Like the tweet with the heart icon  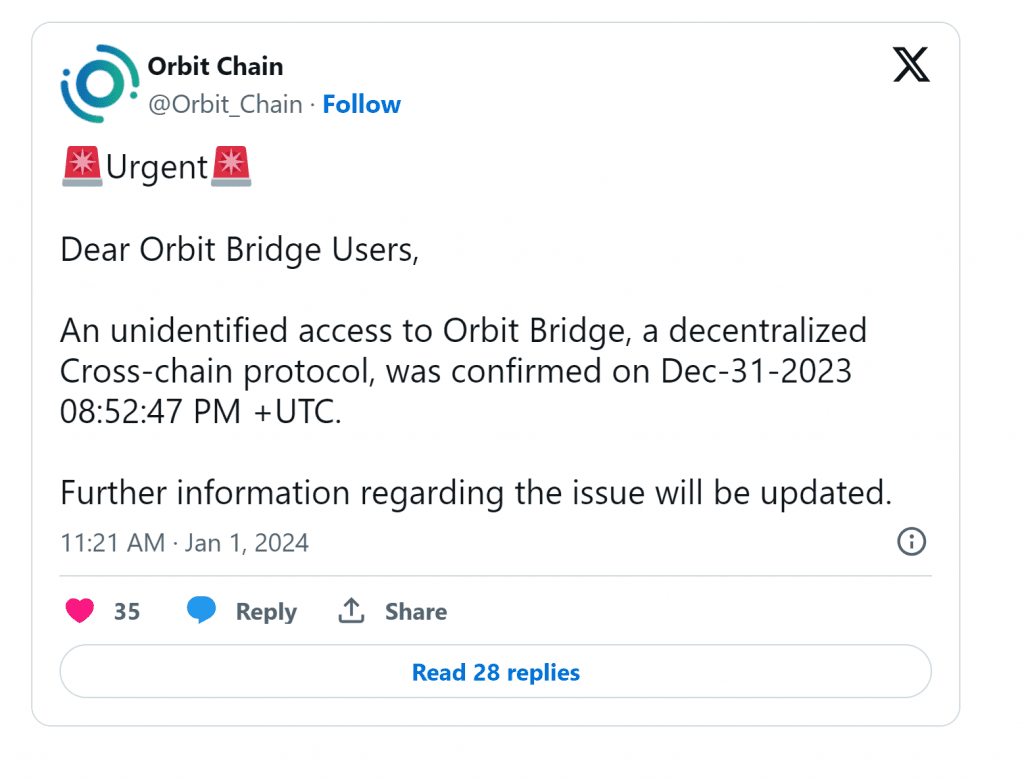(80, 611)
